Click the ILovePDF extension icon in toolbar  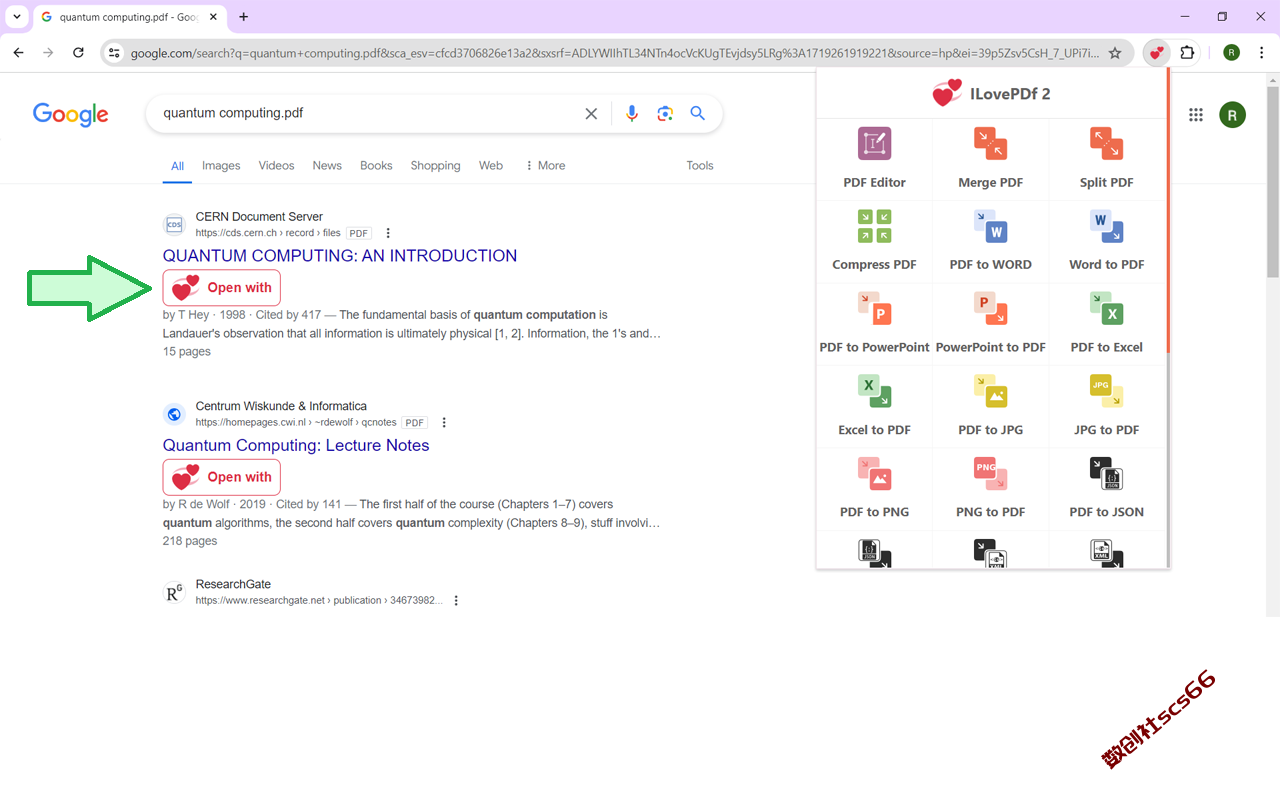(x=1156, y=53)
